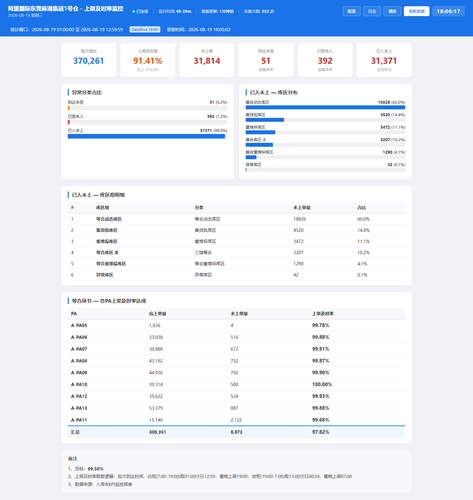Open the 日志 button in the header

(x=372, y=11)
